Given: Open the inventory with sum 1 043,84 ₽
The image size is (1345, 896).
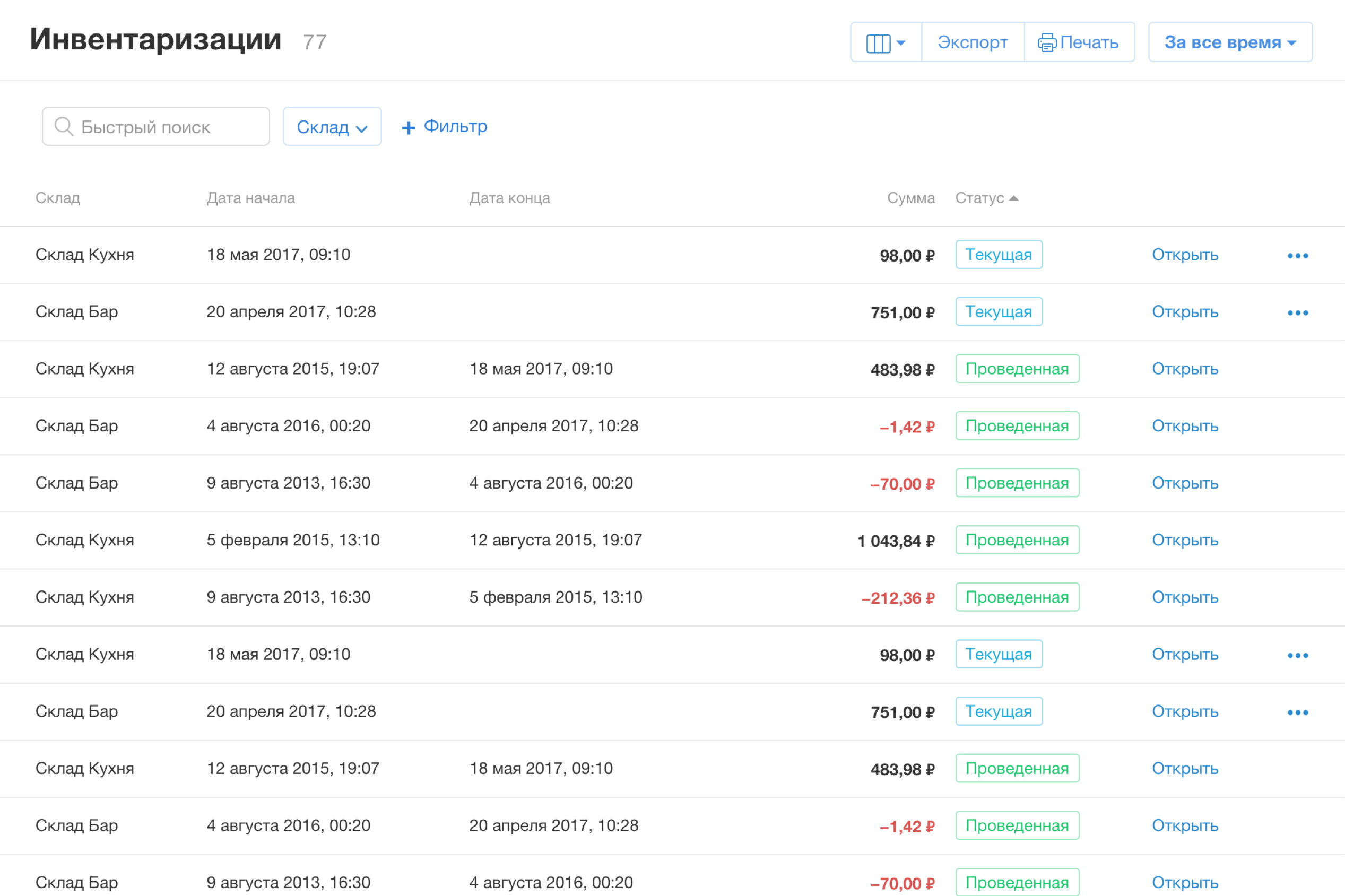Looking at the screenshot, I should (1184, 540).
